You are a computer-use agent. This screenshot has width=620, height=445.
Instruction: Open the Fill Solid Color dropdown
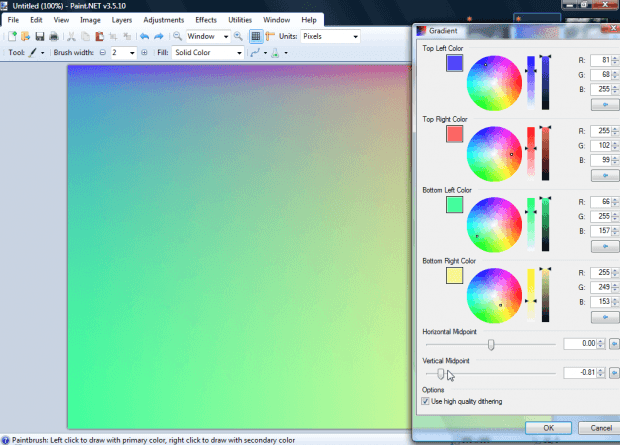(208, 53)
